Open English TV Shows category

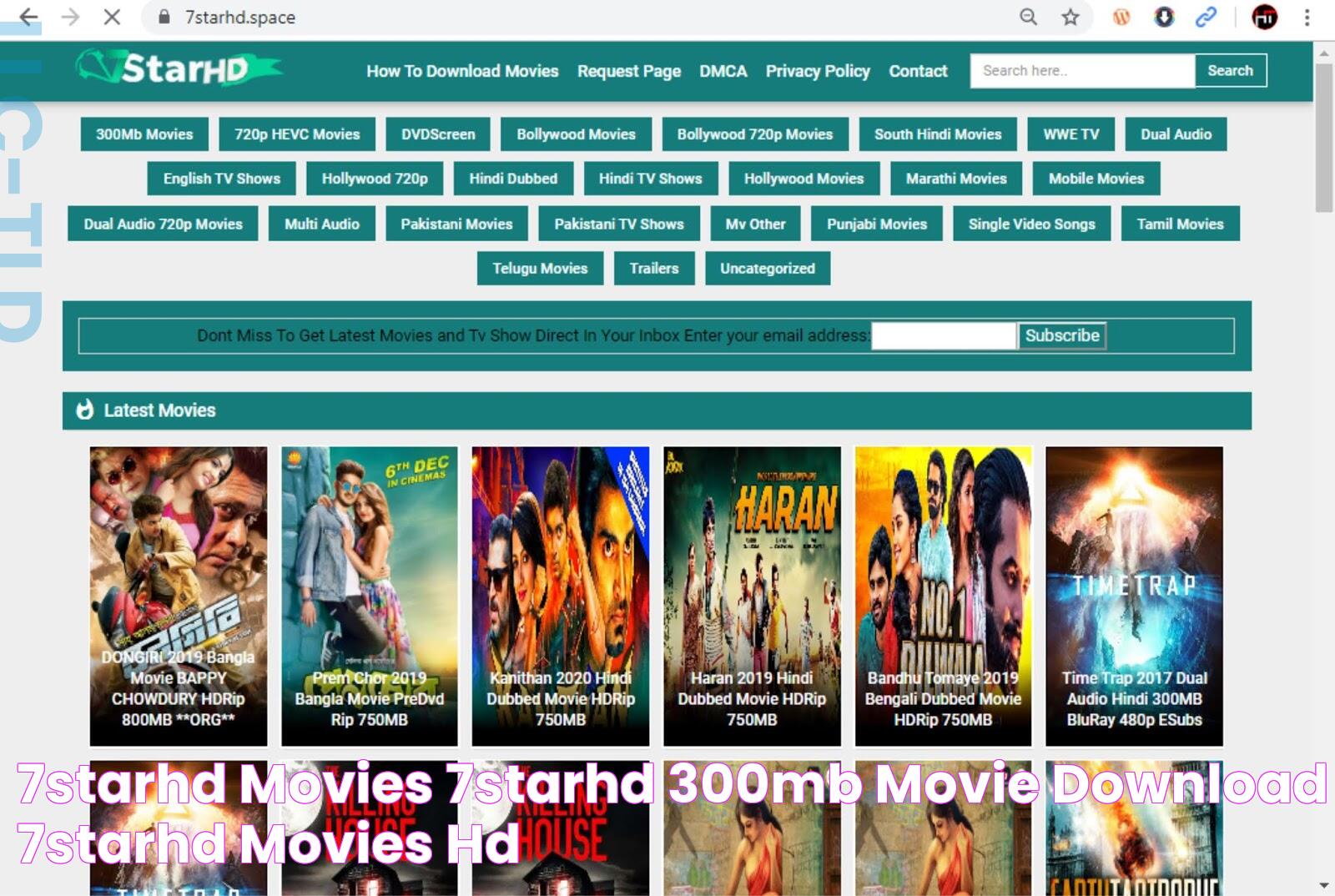click(222, 179)
